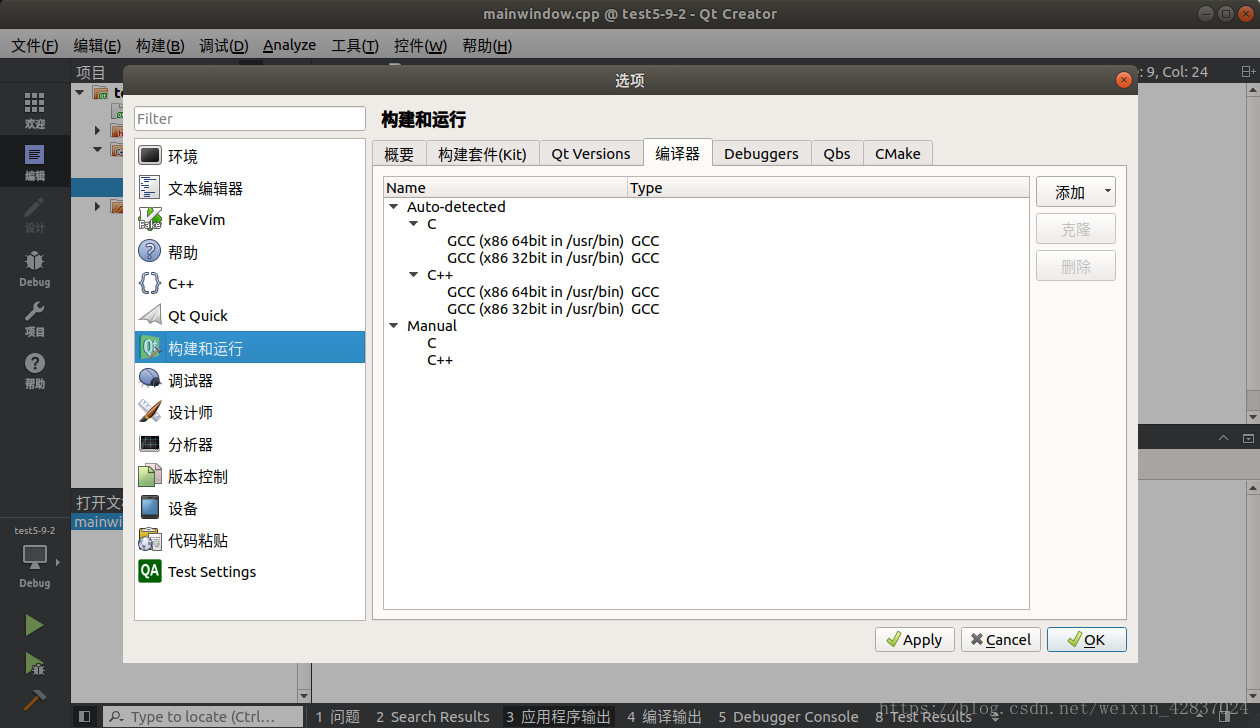Image resolution: width=1260 pixels, height=728 pixels.
Task: Open the 2 Search Results pane
Action: point(433,716)
